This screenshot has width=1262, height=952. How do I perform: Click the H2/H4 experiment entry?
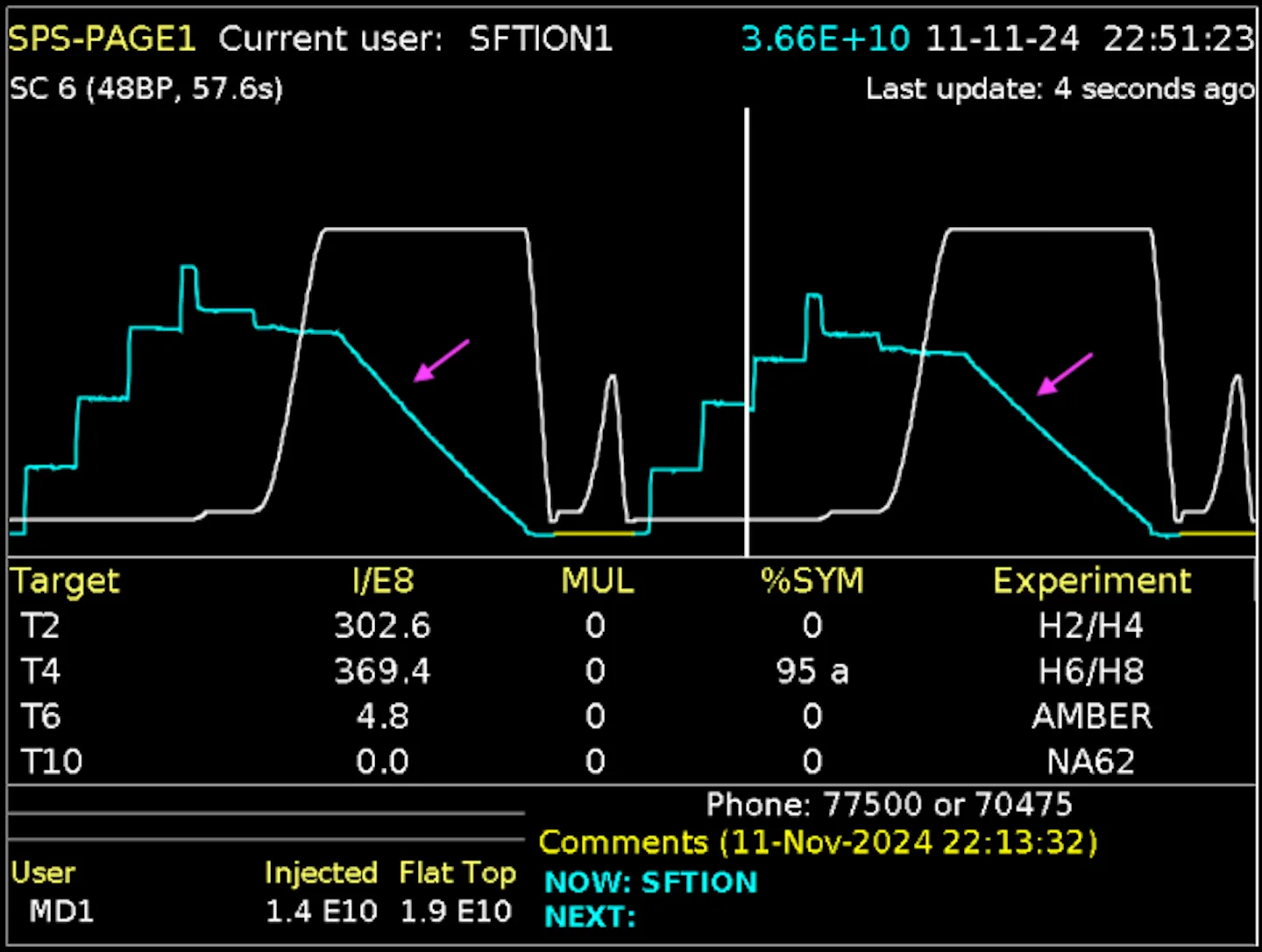click(1091, 626)
